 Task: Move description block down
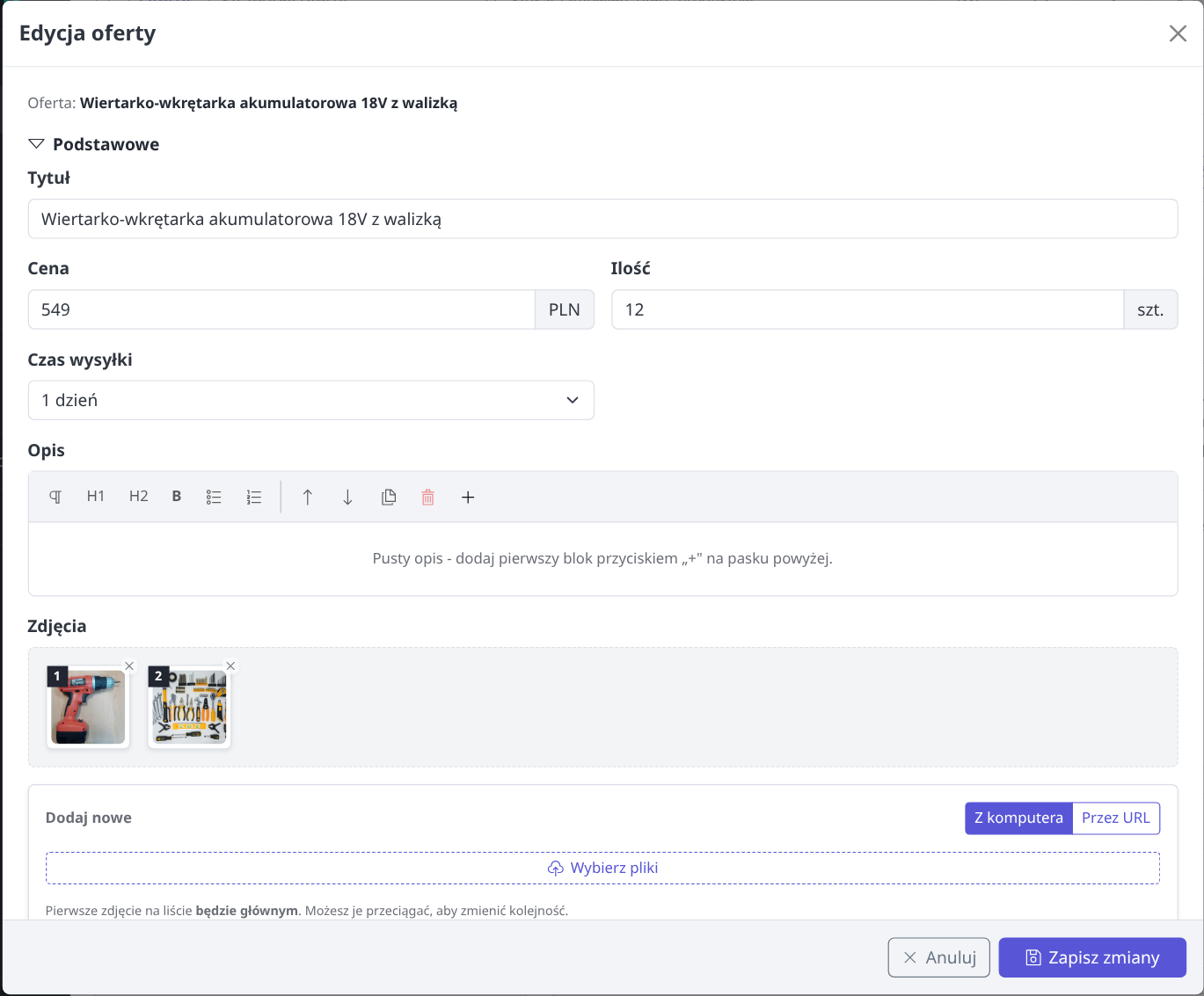[x=347, y=497]
